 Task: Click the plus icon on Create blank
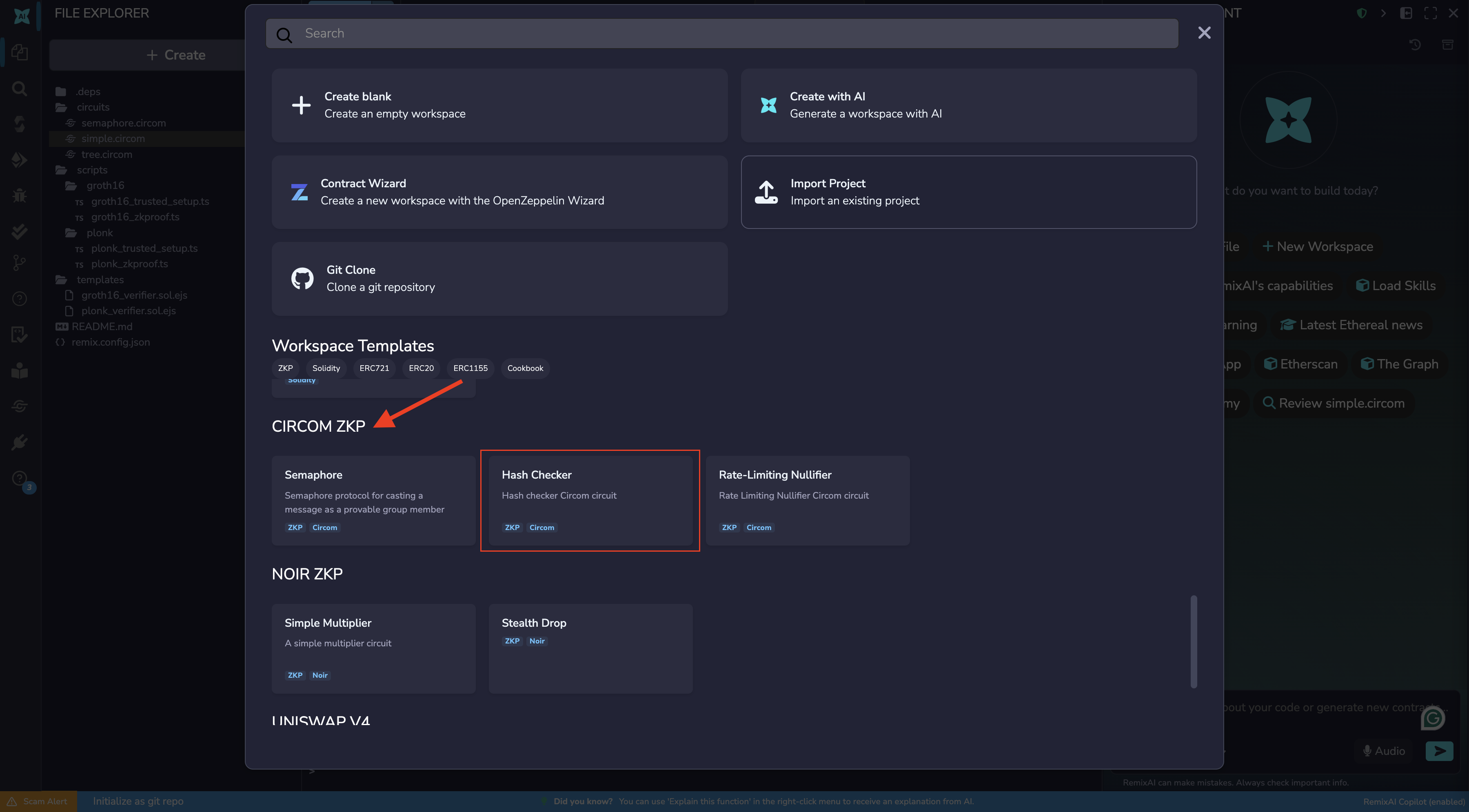tap(301, 105)
